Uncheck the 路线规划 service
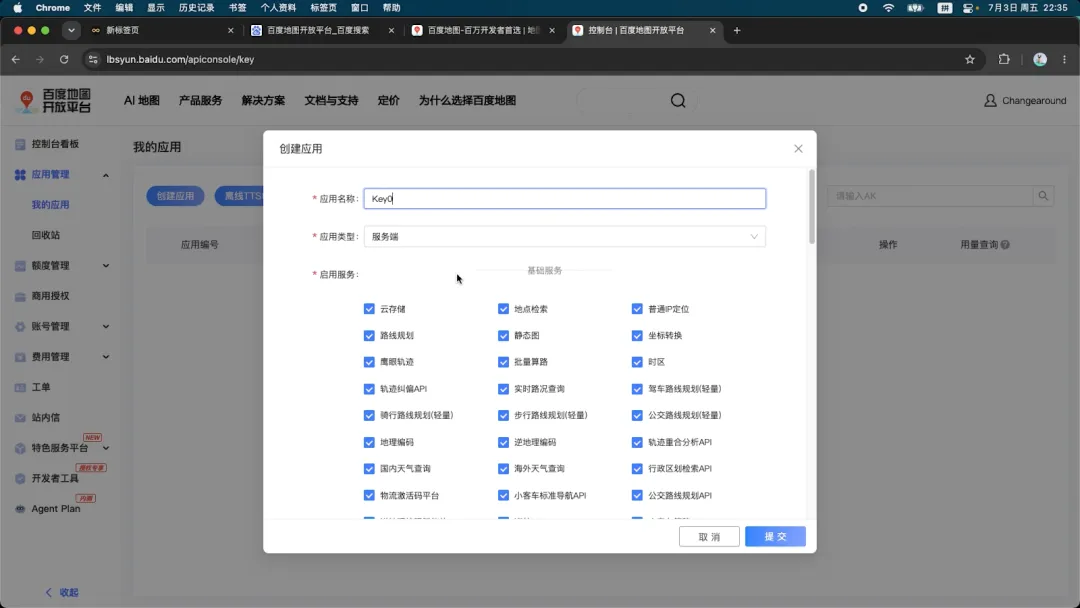 pyautogui.click(x=369, y=335)
